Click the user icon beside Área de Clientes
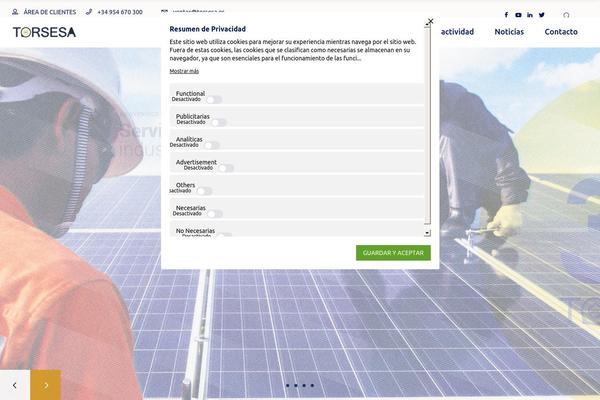Image resolution: width=600 pixels, height=400 pixels. click(15, 12)
